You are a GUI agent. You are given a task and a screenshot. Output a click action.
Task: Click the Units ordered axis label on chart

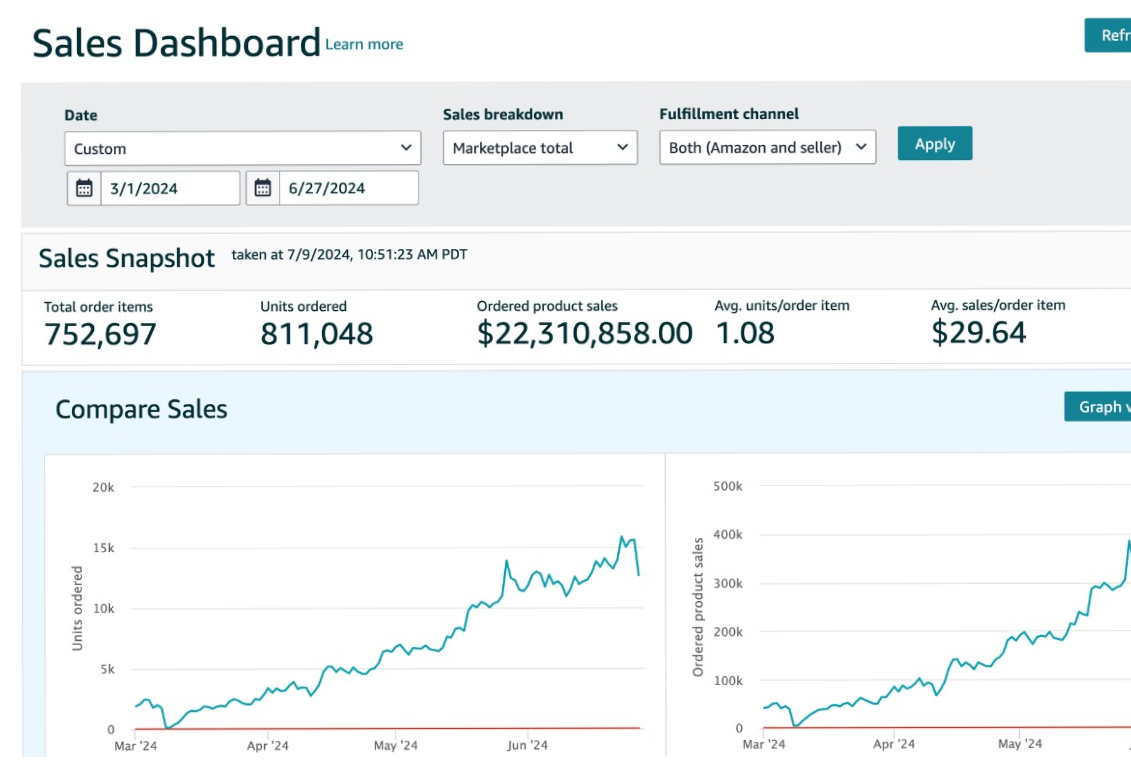point(77,609)
